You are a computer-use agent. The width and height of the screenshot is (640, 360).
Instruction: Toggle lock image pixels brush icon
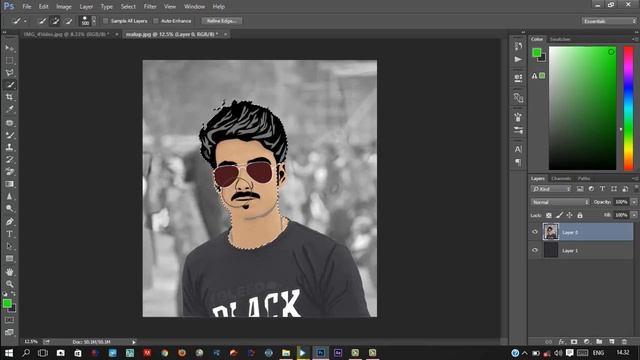point(560,215)
